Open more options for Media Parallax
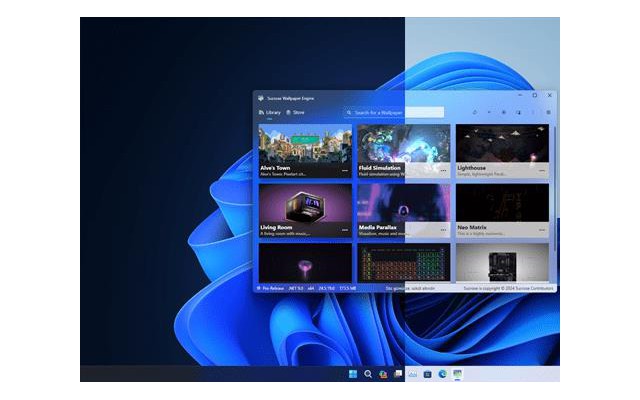This screenshot has width=640, height=400. click(x=443, y=230)
